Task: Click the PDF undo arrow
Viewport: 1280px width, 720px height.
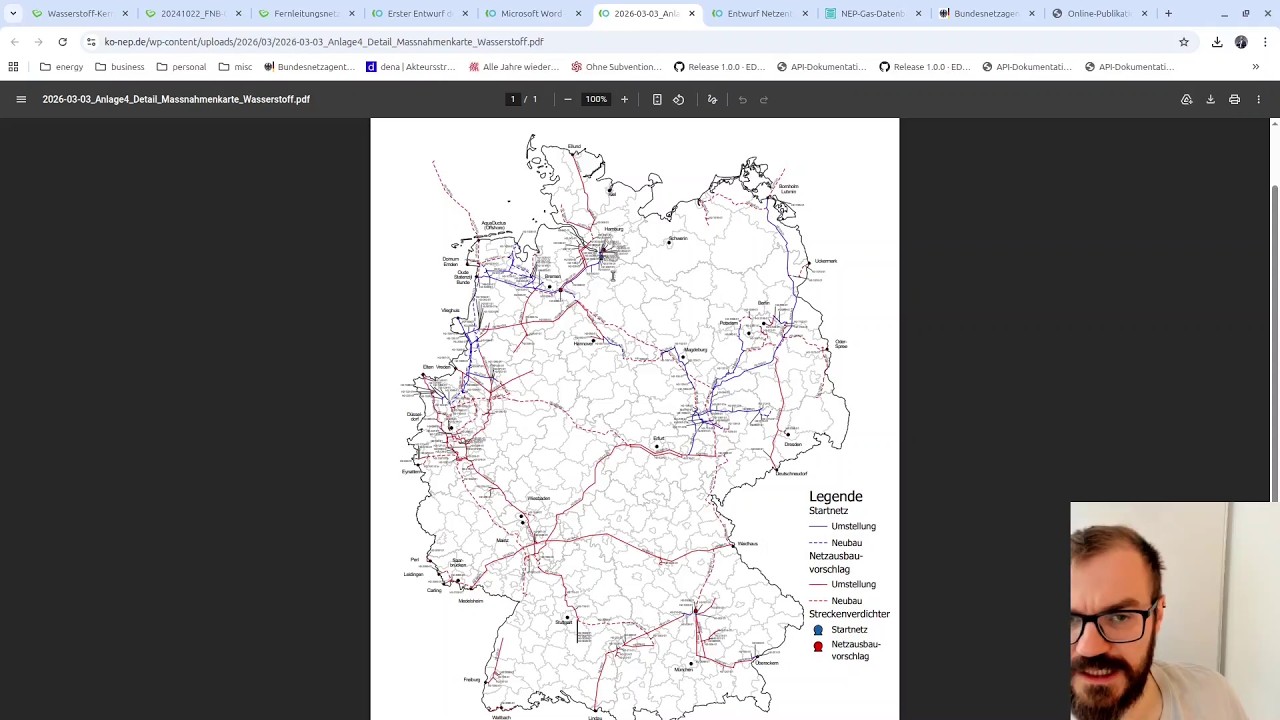Action: (742, 99)
